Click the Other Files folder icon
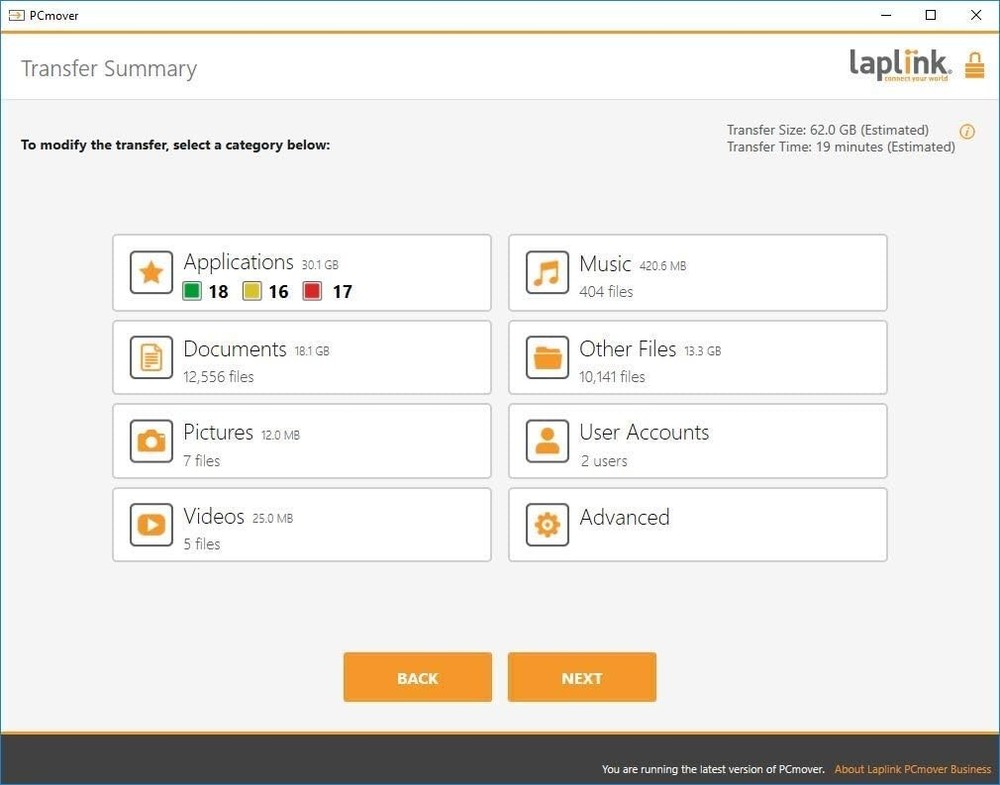Image resolution: width=1000 pixels, height=785 pixels. click(x=546, y=357)
